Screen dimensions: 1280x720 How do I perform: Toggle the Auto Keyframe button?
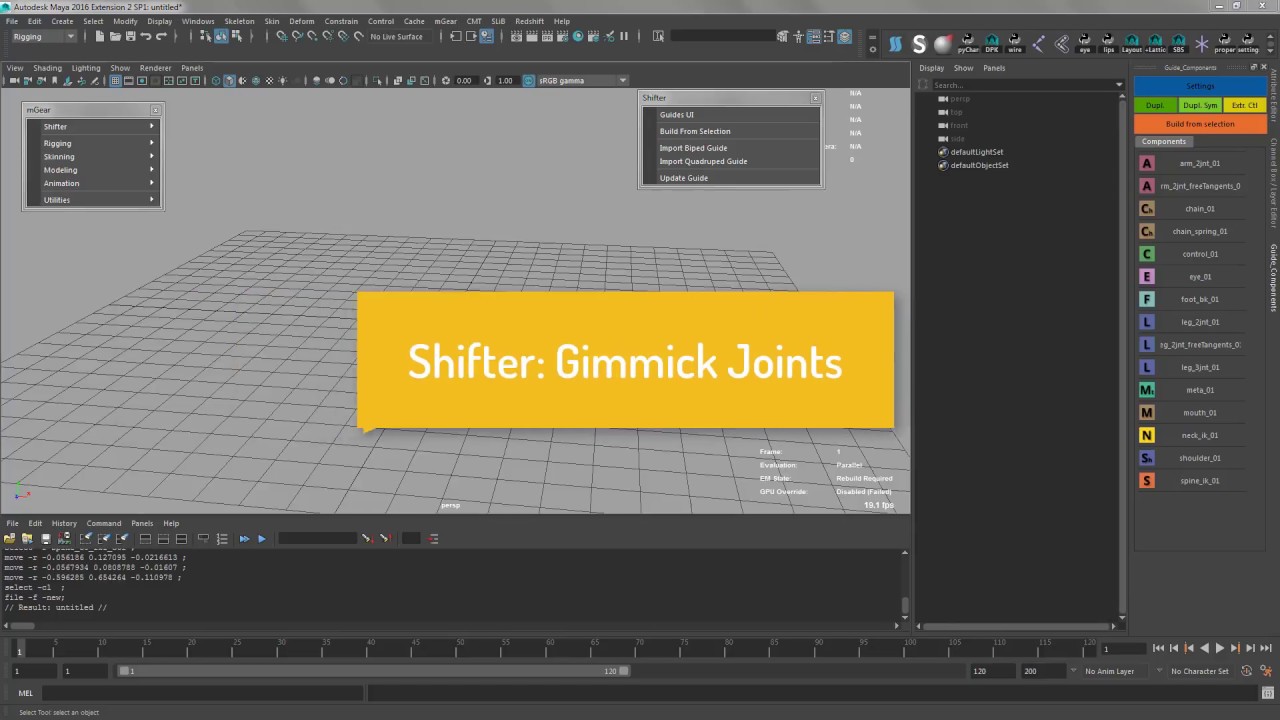pos(1246,671)
